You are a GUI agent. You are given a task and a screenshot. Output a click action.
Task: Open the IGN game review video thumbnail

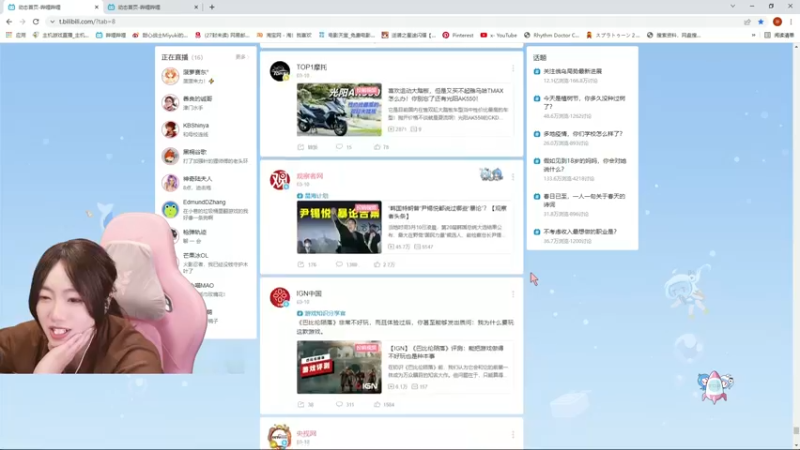339,367
